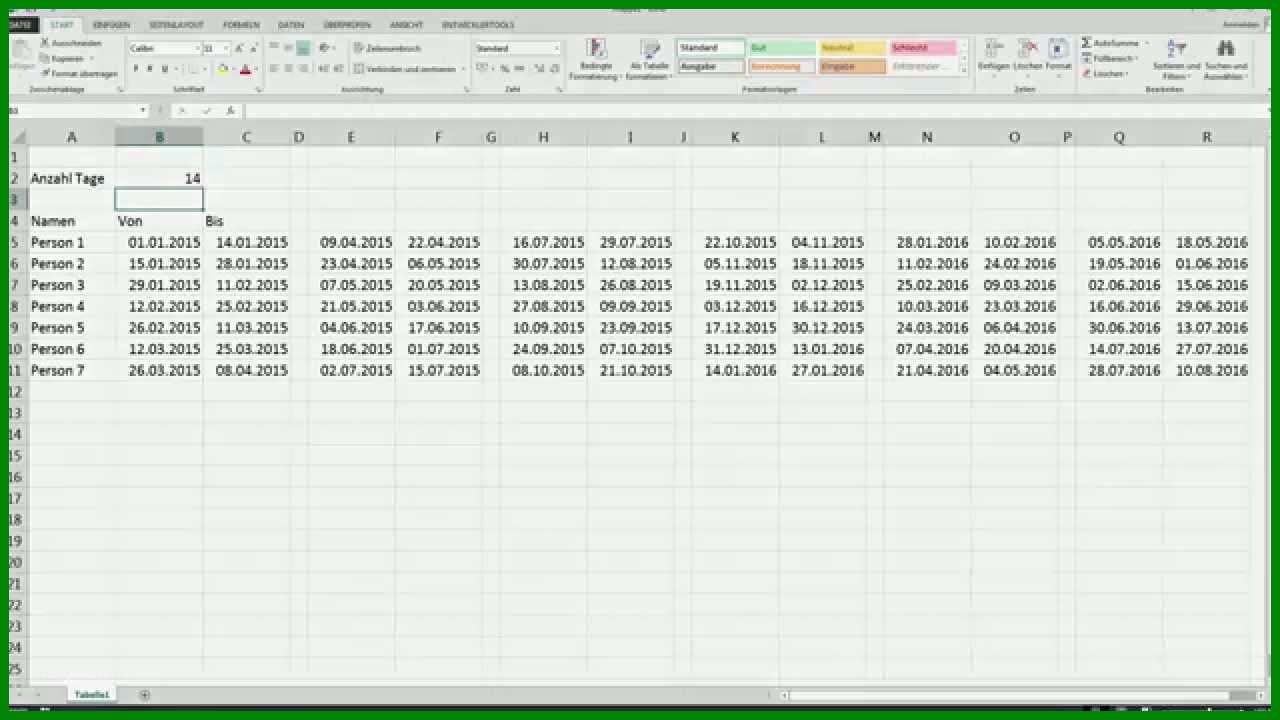
Task: Open the ENTWICKLERTOOLS tab
Action: tap(477, 25)
